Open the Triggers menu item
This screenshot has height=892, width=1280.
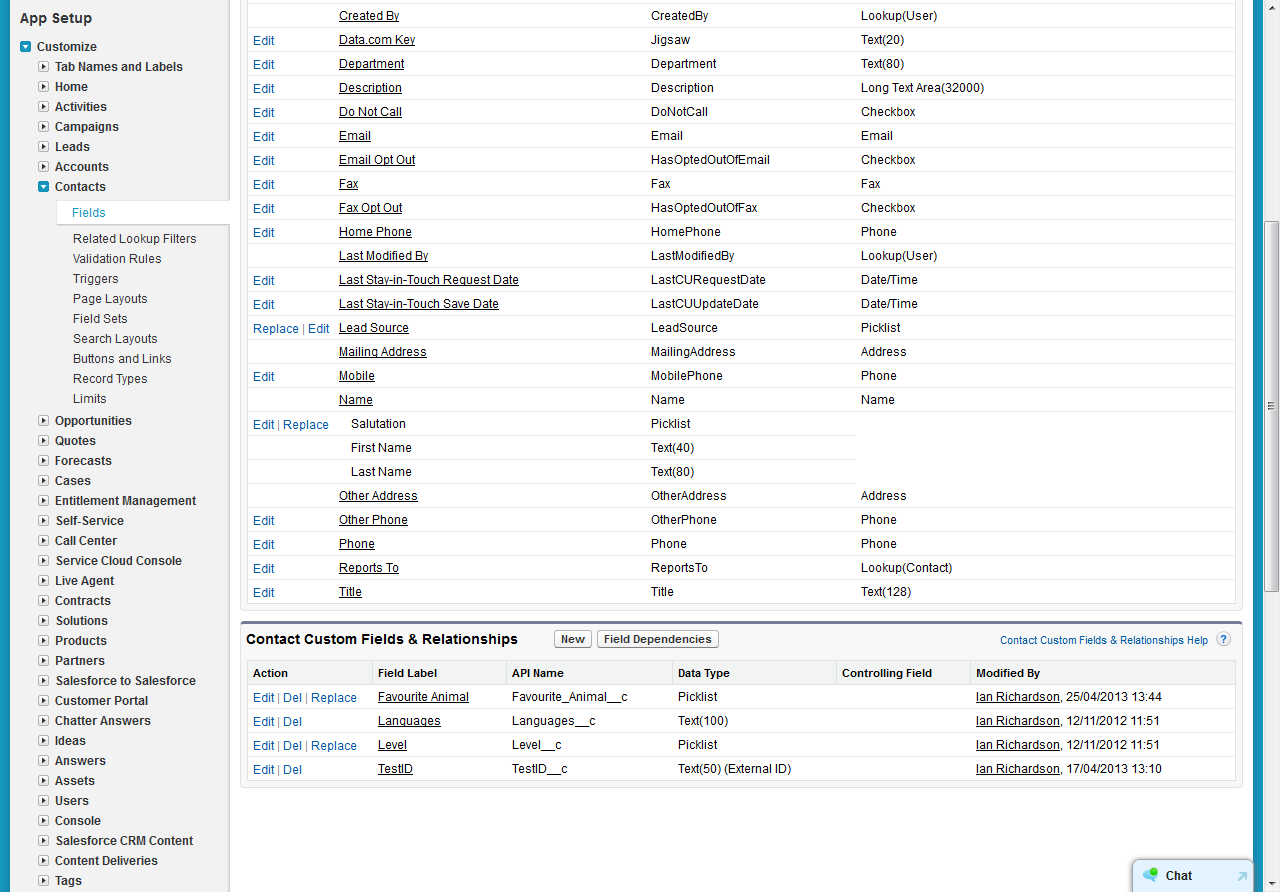tap(95, 279)
